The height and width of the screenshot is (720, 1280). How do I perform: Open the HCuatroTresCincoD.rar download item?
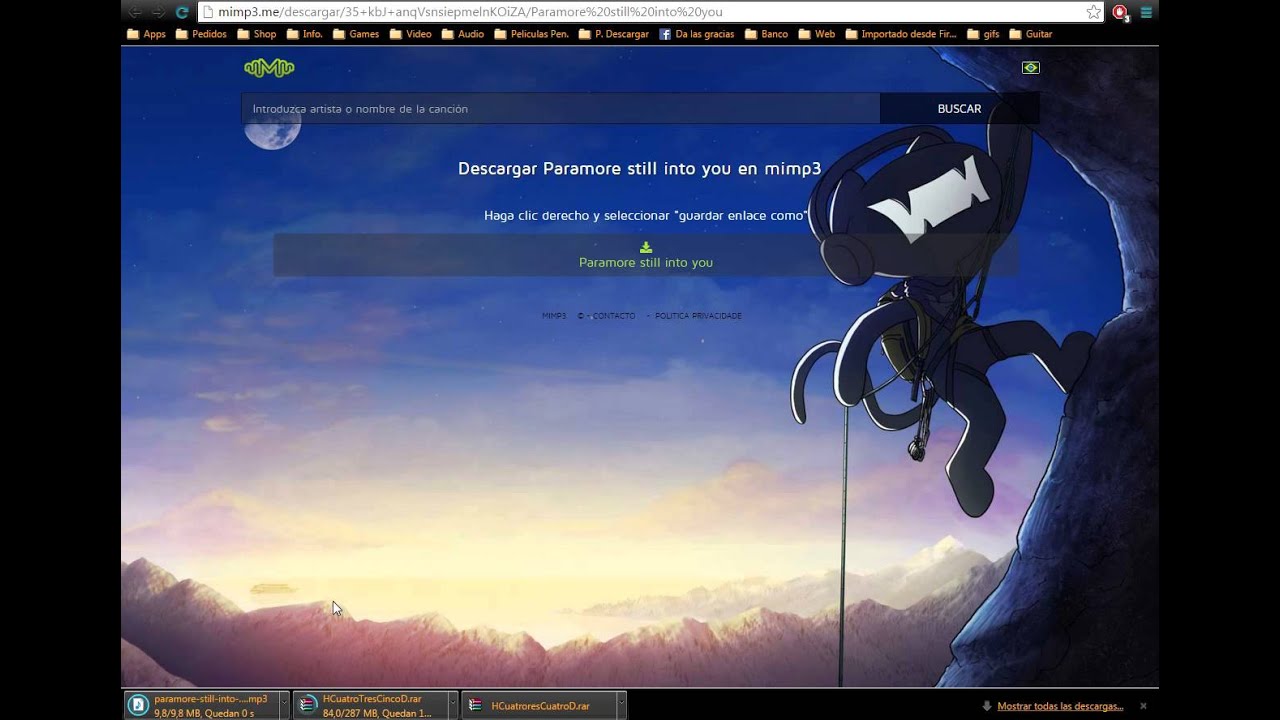(x=369, y=705)
